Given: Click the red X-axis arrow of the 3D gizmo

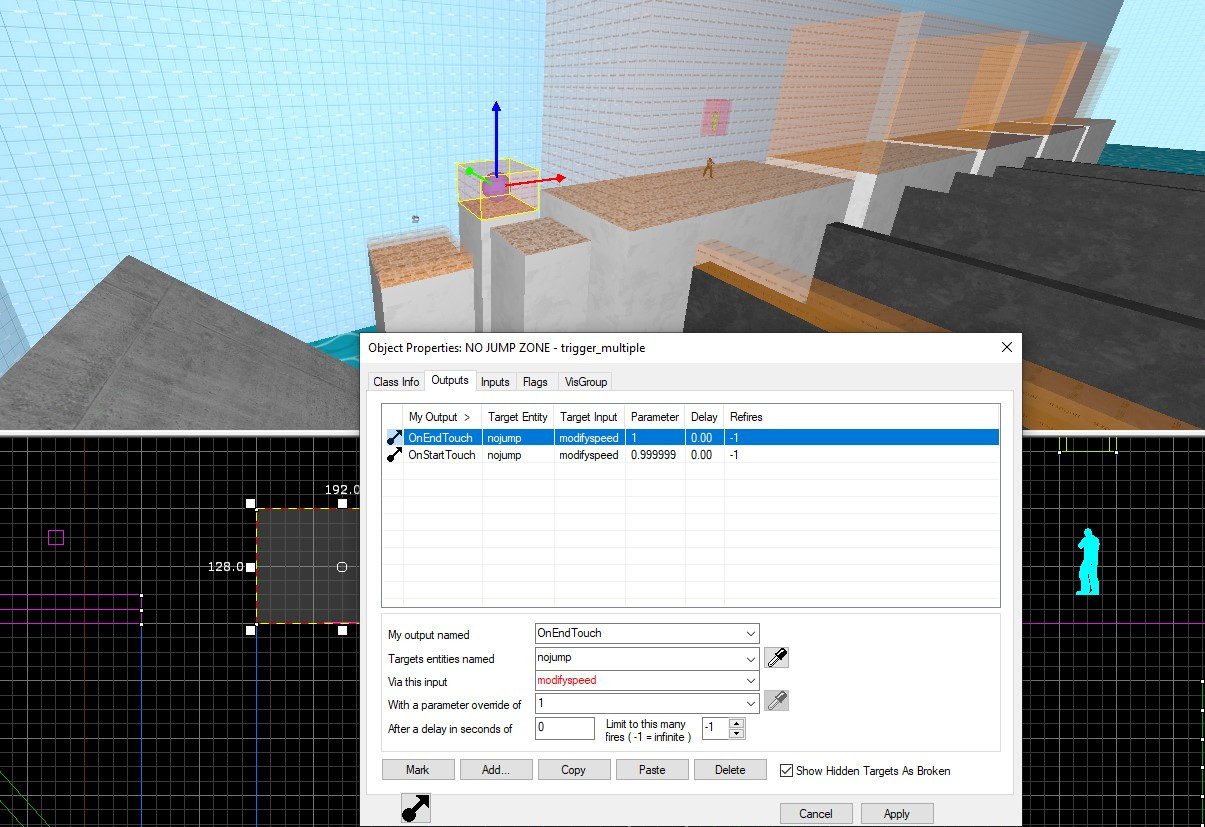Looking at the screenshot, I should pos(558,178).
